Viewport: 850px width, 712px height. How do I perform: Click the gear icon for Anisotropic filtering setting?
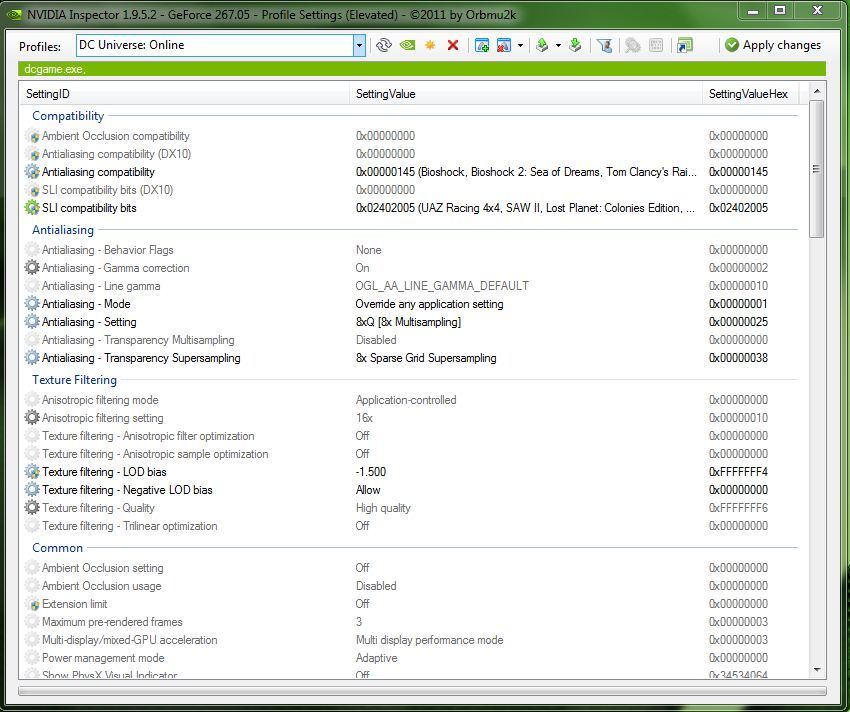point(33,418)
